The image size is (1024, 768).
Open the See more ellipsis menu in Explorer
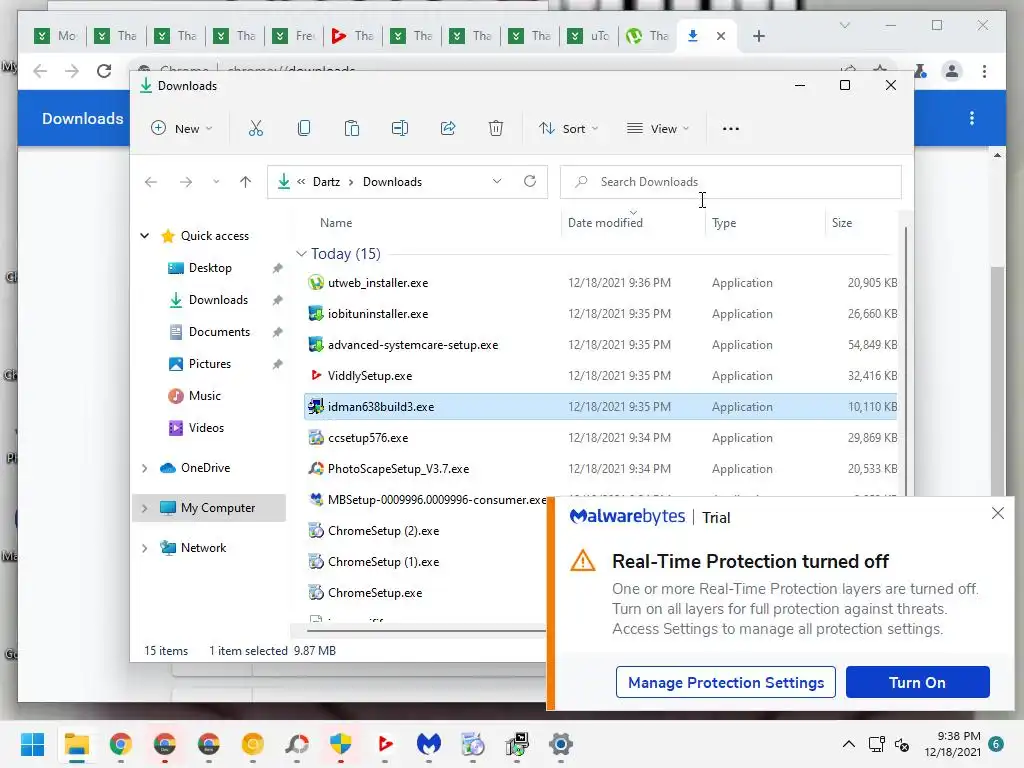pos(731,129)
